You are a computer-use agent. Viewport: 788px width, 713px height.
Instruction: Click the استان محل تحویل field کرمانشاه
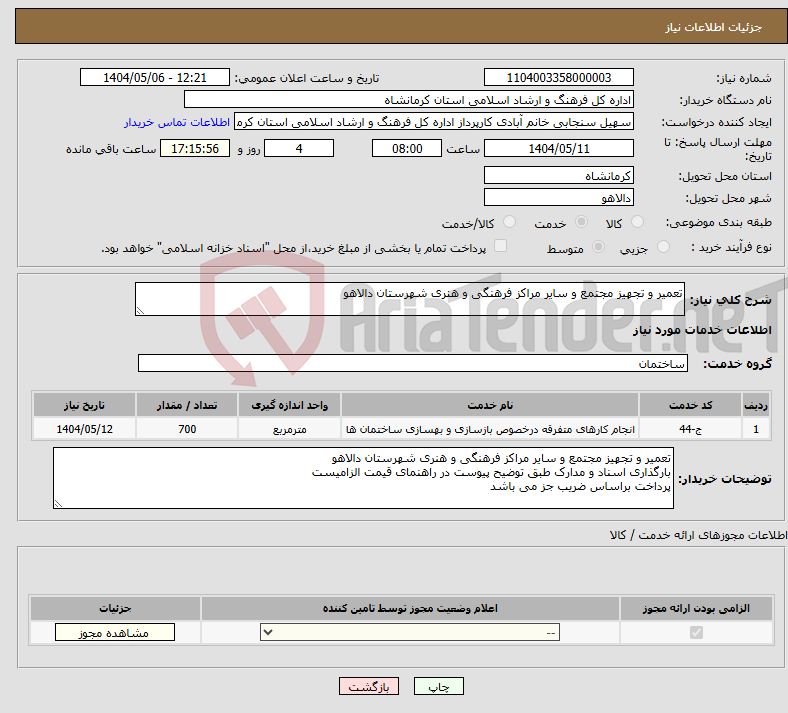tap(558, 175)
